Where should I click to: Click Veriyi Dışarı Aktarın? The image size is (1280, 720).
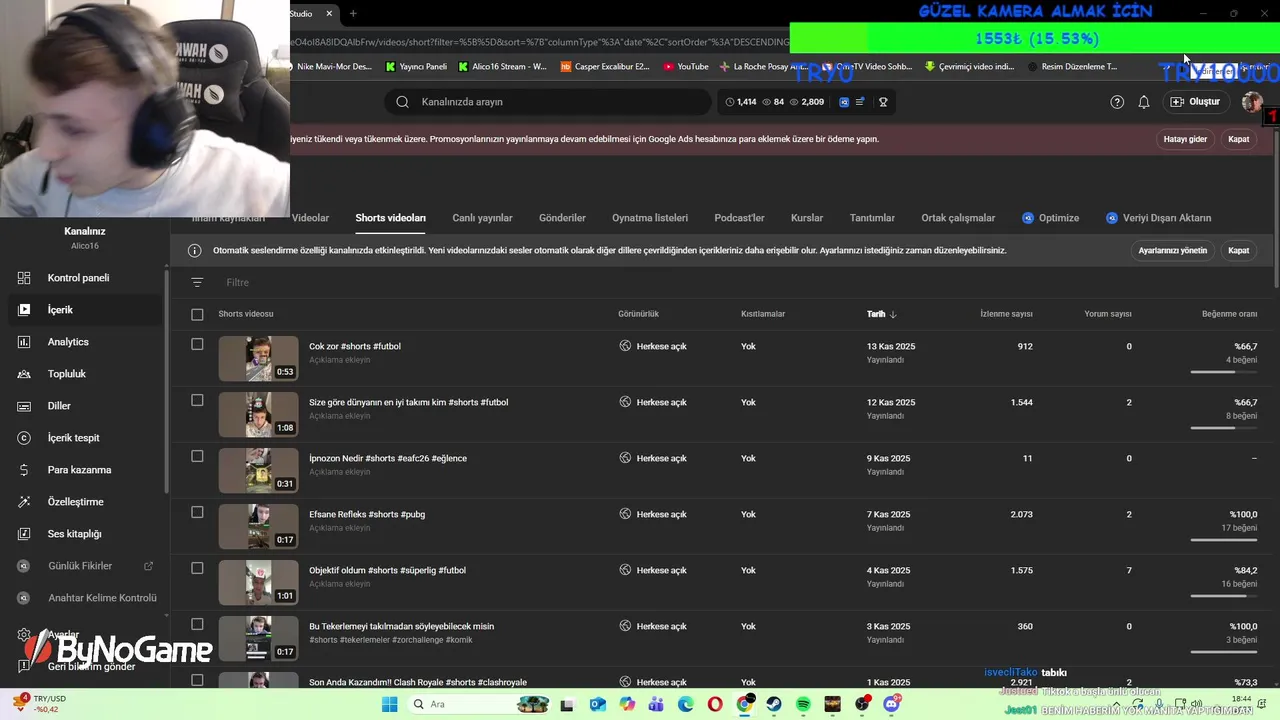click(x=1158, y=218)
